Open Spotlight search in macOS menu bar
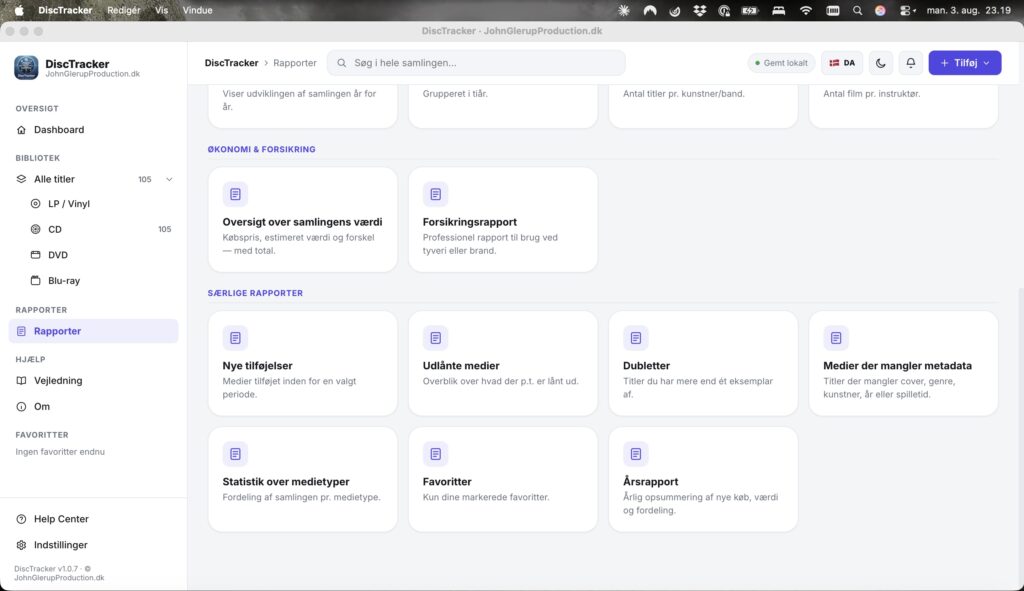Image resolution: width=1024 pixels, height=591 pixels. (x=857, y=10)
